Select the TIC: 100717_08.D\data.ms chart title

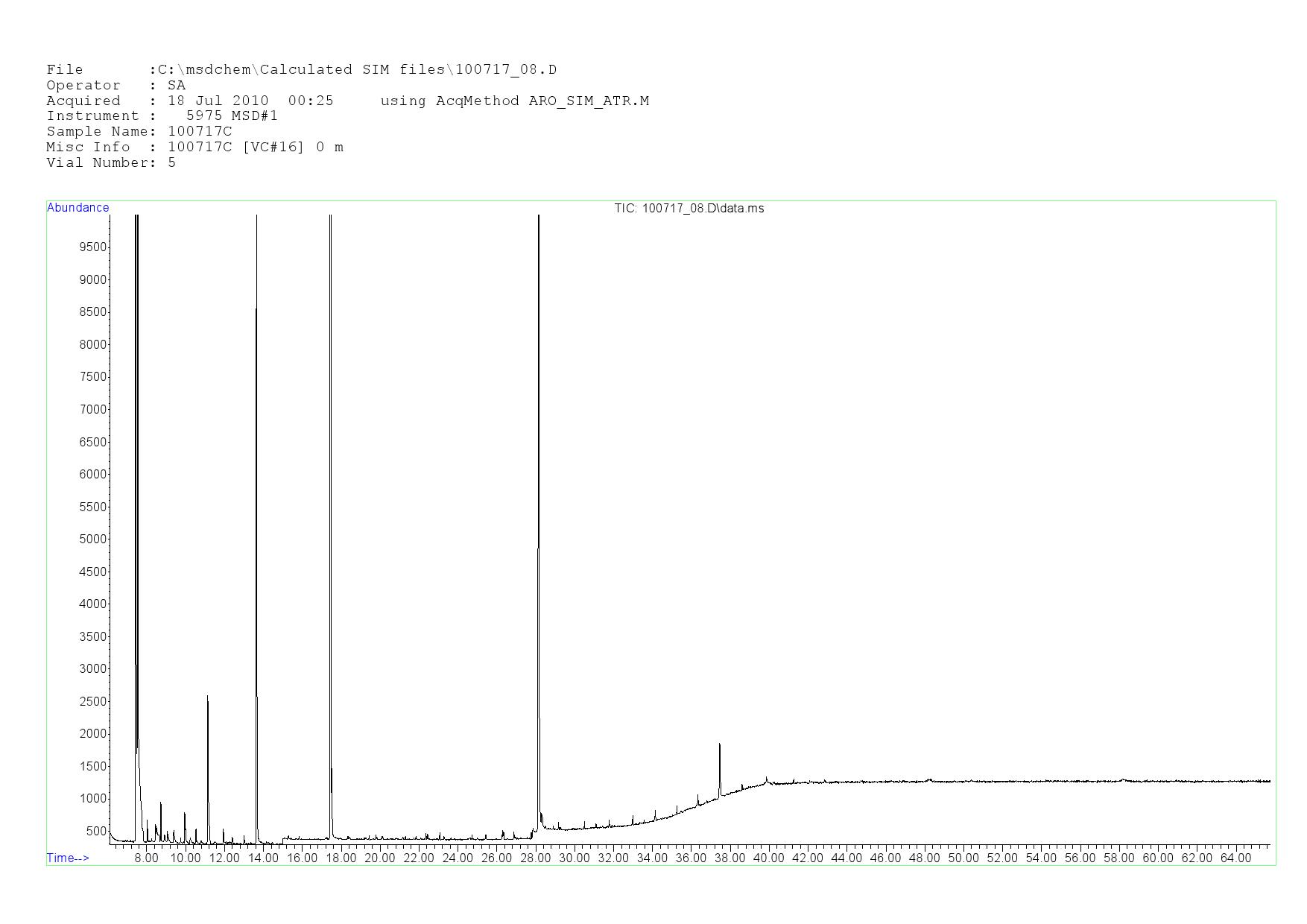coord(689,209)
